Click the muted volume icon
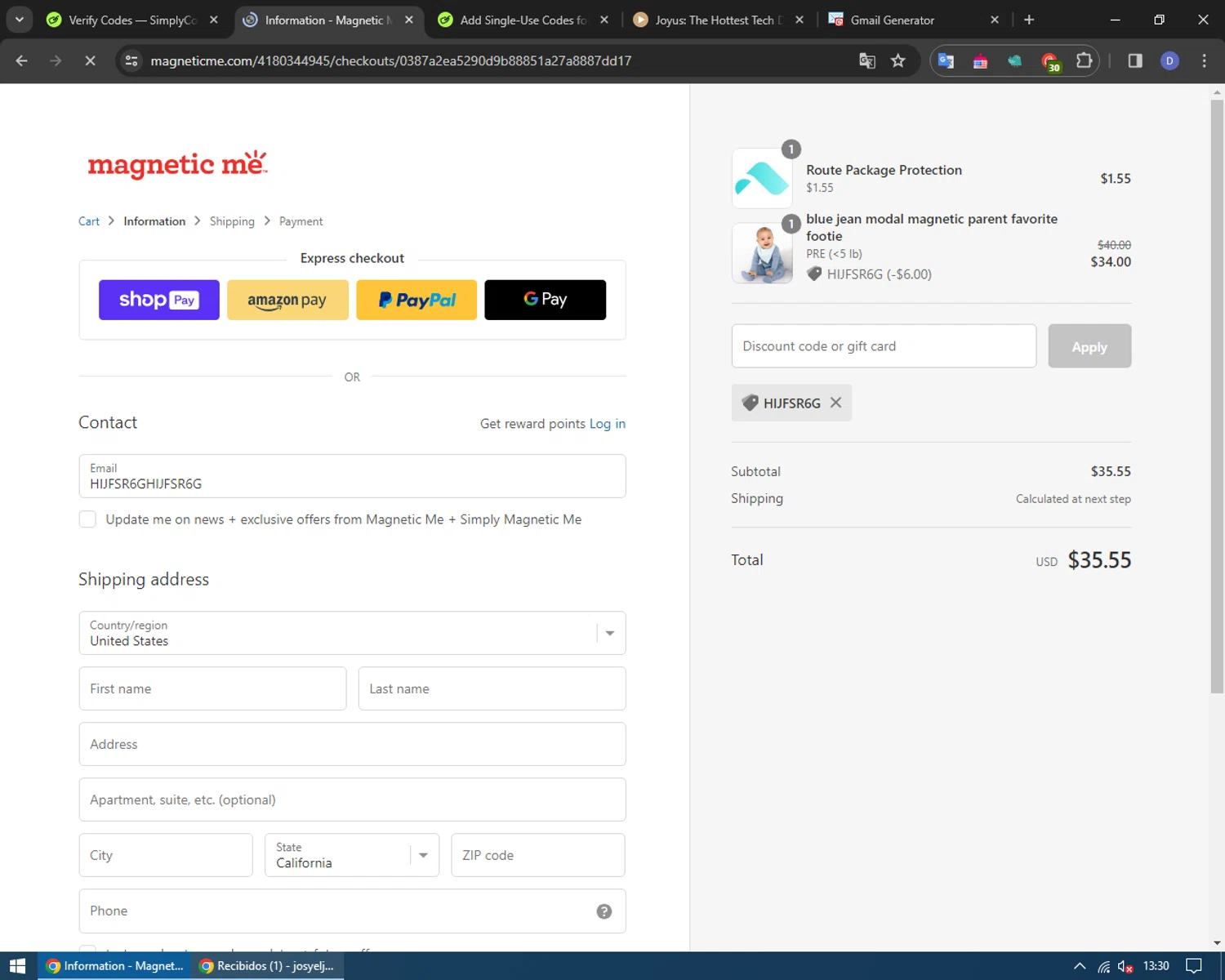The image size is (1225, 980). tap(1125, 966)
